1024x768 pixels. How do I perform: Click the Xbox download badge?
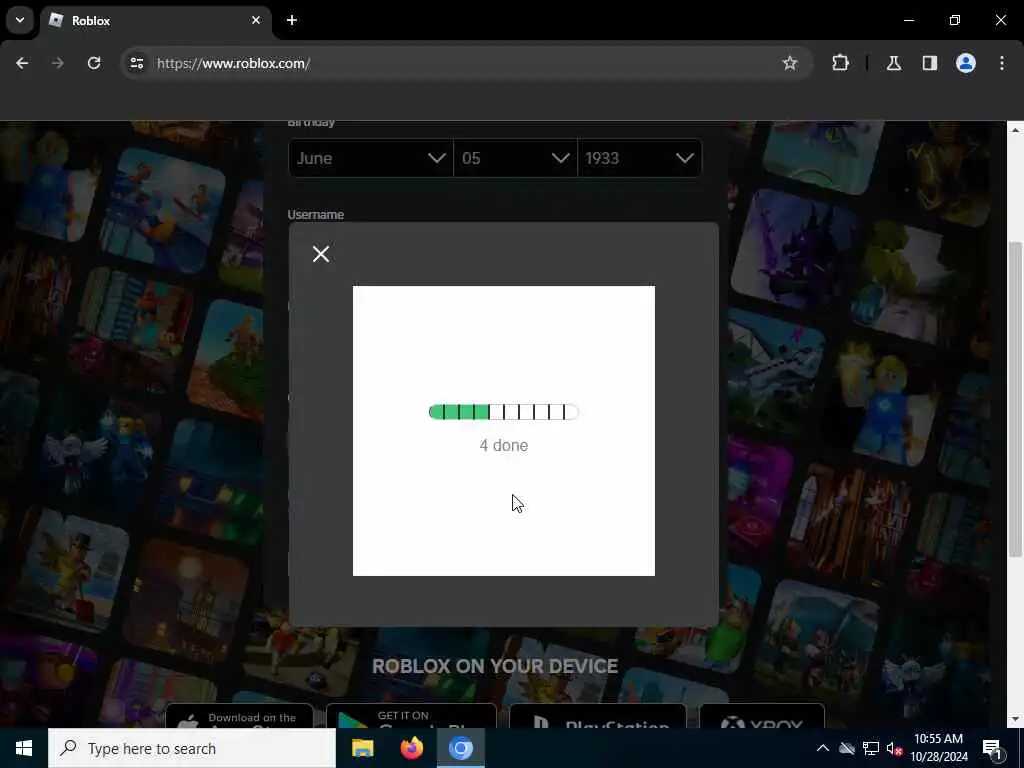(x=761, y=716)
